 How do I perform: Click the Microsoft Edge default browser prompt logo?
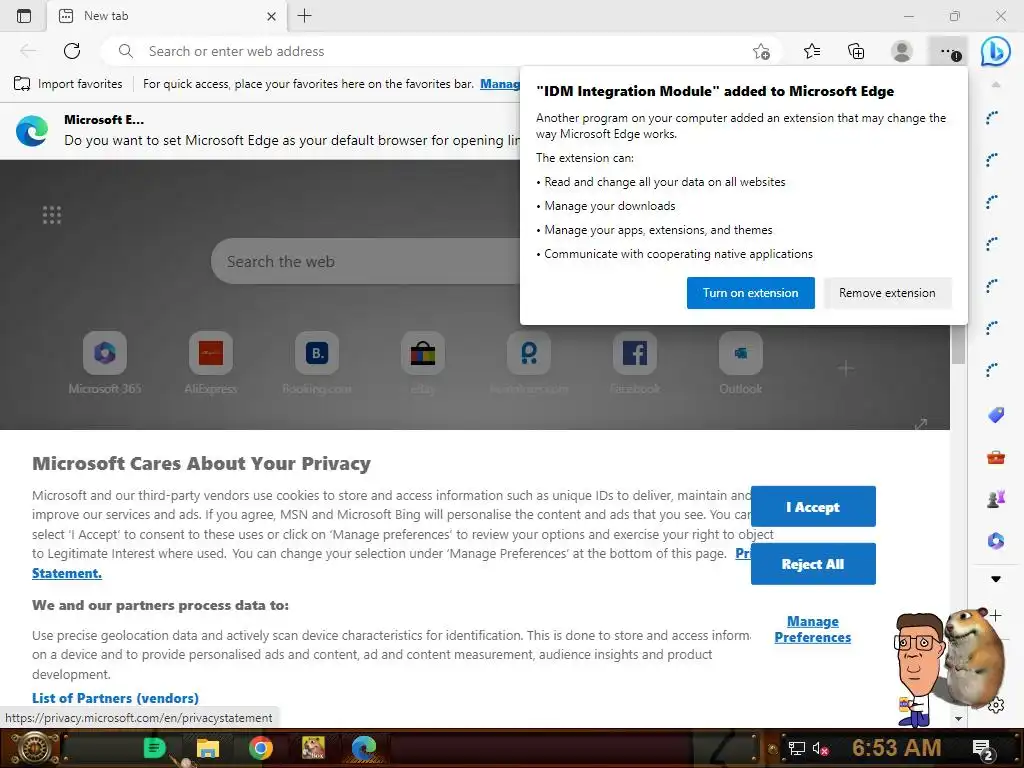pyautogui.click(x=32, y=131)
